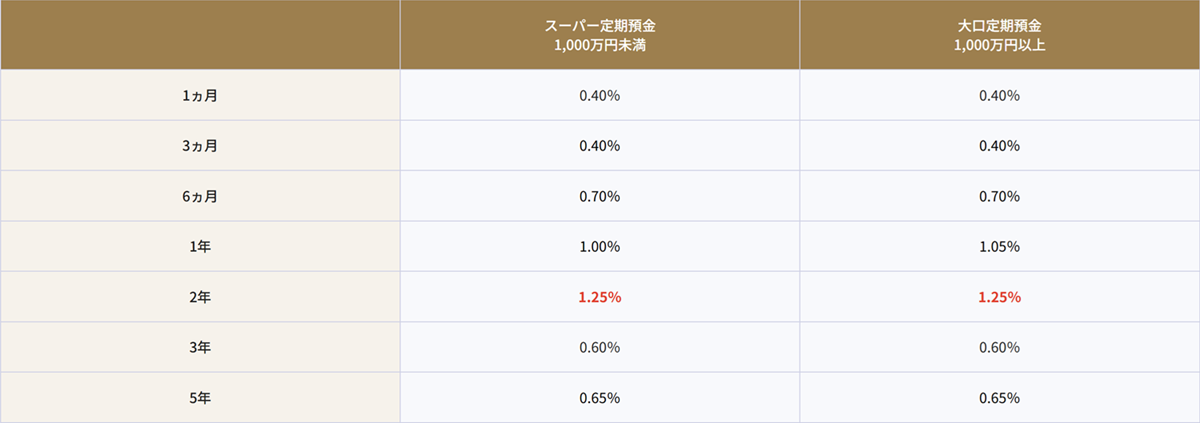Image resolution: width=1200 pixels, height=423 pixels.
Task: Click the 大口定期 0.40% rate for 3ヵ月
Action: [999, 146]
